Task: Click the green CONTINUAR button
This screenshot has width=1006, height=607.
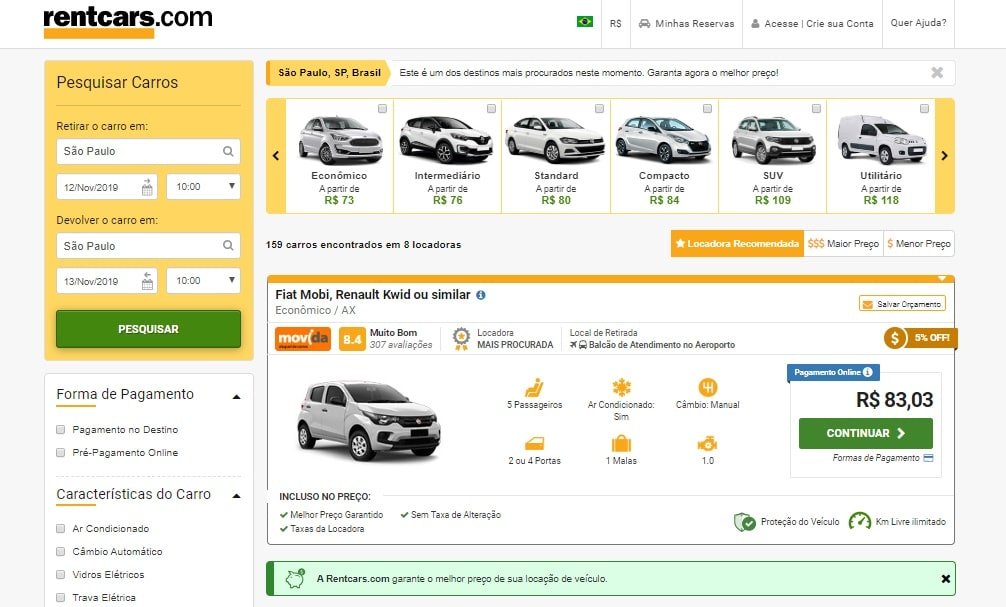Action: tap(865, 433)
